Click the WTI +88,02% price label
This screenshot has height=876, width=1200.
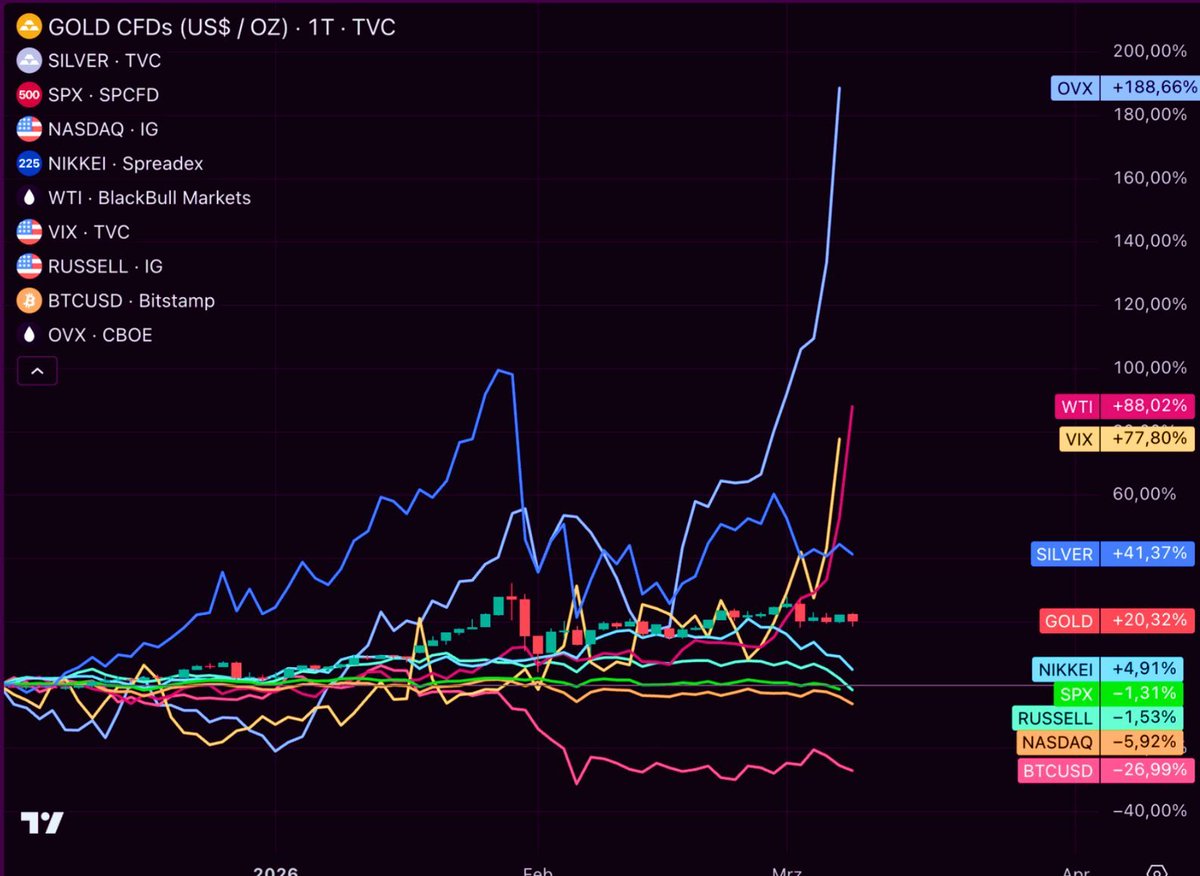click(1124, 406)
